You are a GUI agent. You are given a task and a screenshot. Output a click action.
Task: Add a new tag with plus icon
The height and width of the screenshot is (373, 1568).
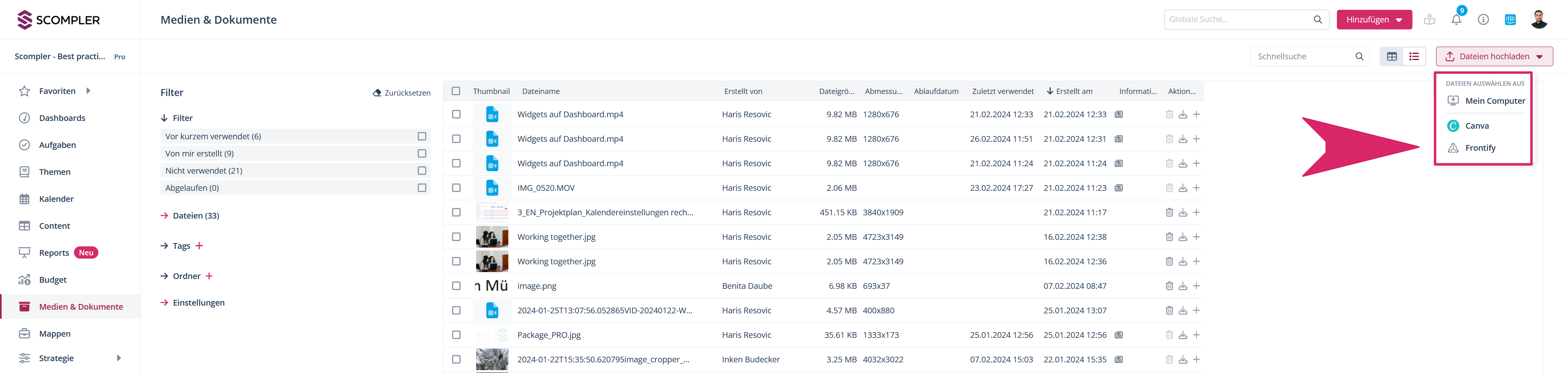click(199, 246)
